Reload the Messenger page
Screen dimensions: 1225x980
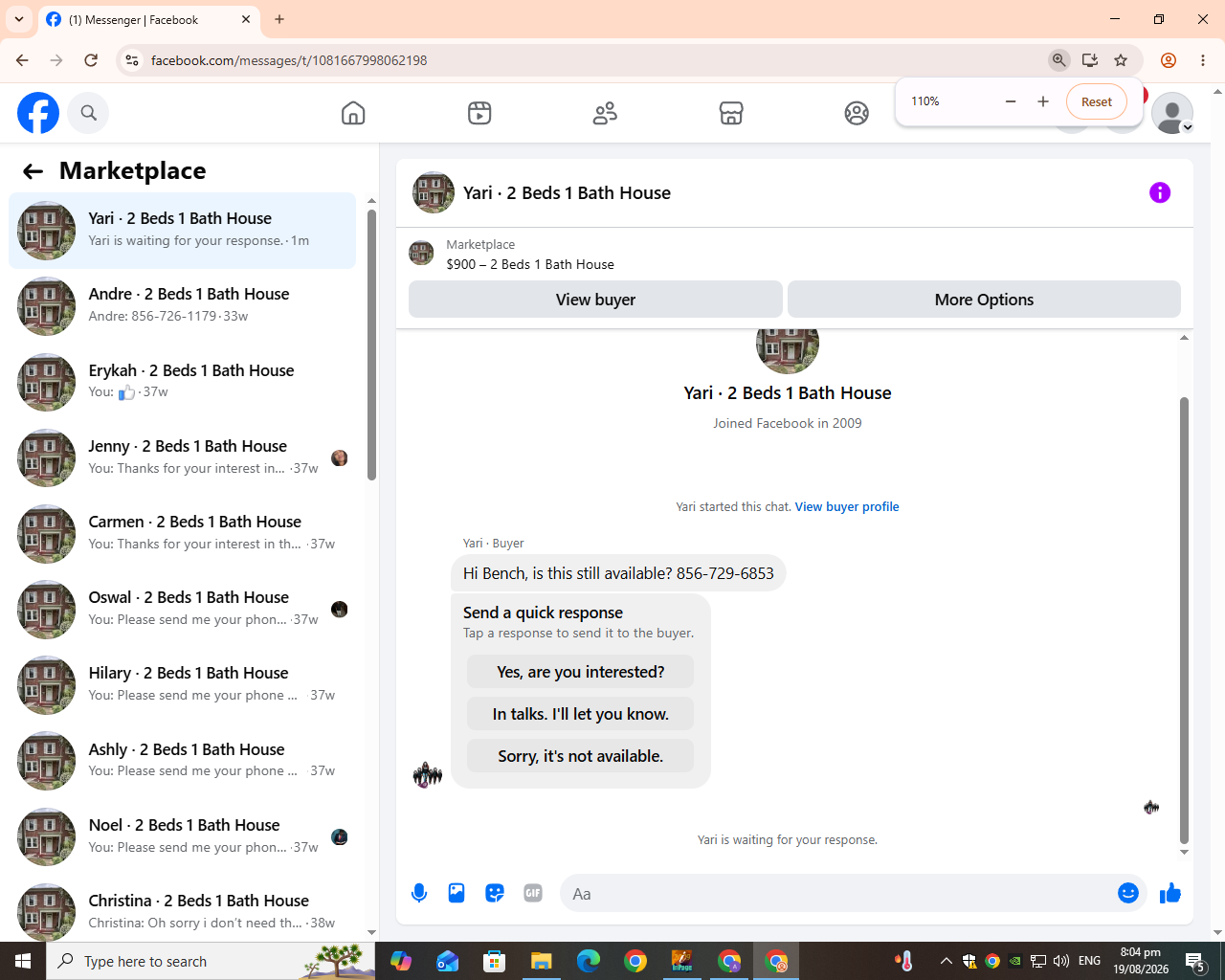(x=91, y=60)
